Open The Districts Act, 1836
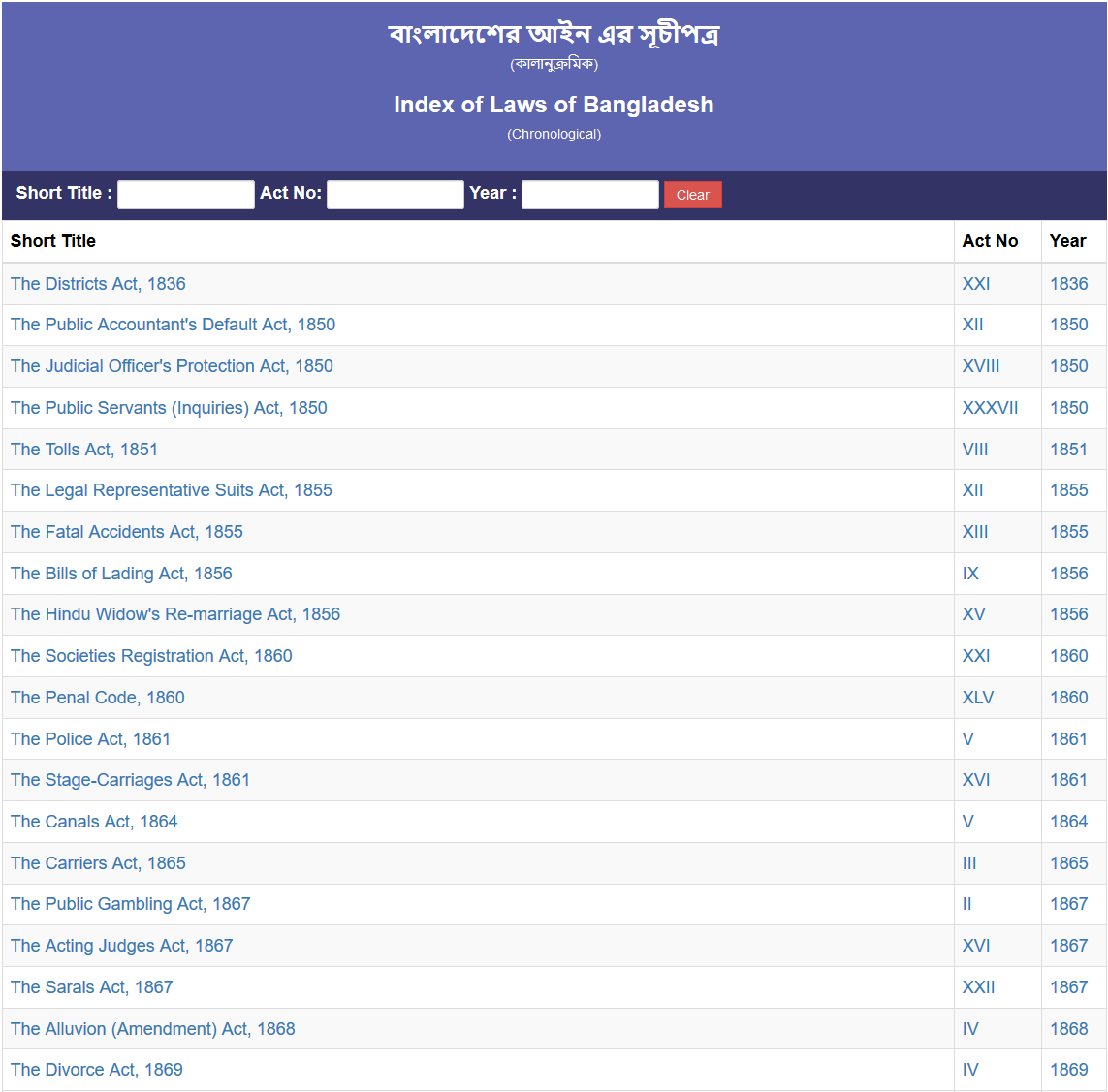 pyautogui.click(x=98, y=284)
